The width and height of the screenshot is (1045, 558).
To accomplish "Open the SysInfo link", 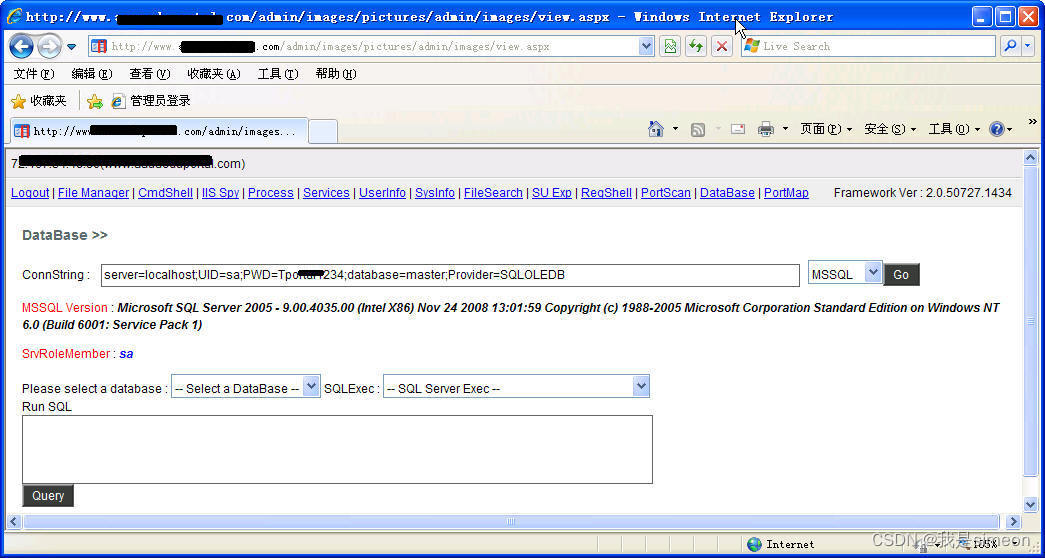I will click(435, 193).
